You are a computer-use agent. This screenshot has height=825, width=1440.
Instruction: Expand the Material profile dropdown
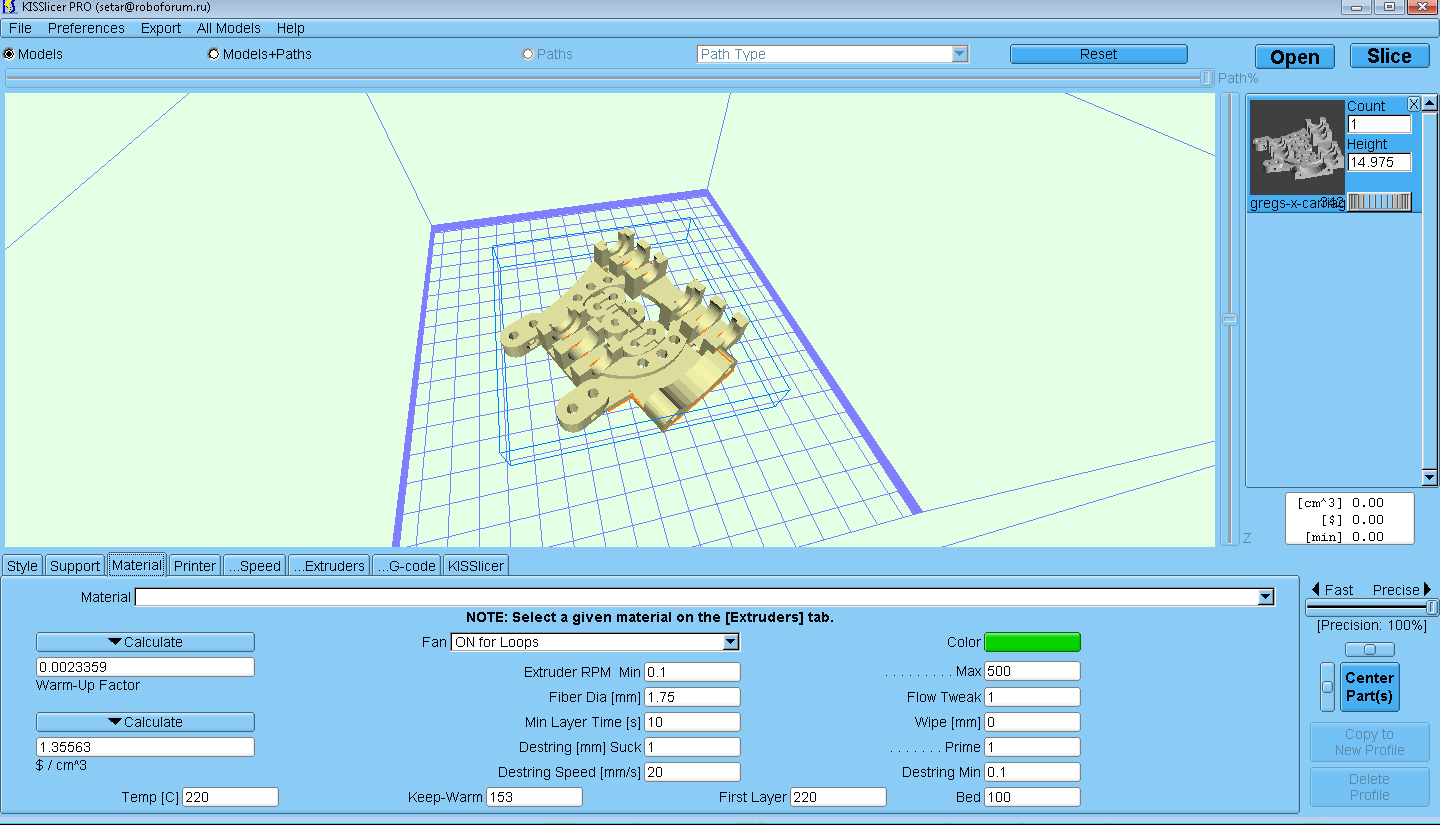1266,597
